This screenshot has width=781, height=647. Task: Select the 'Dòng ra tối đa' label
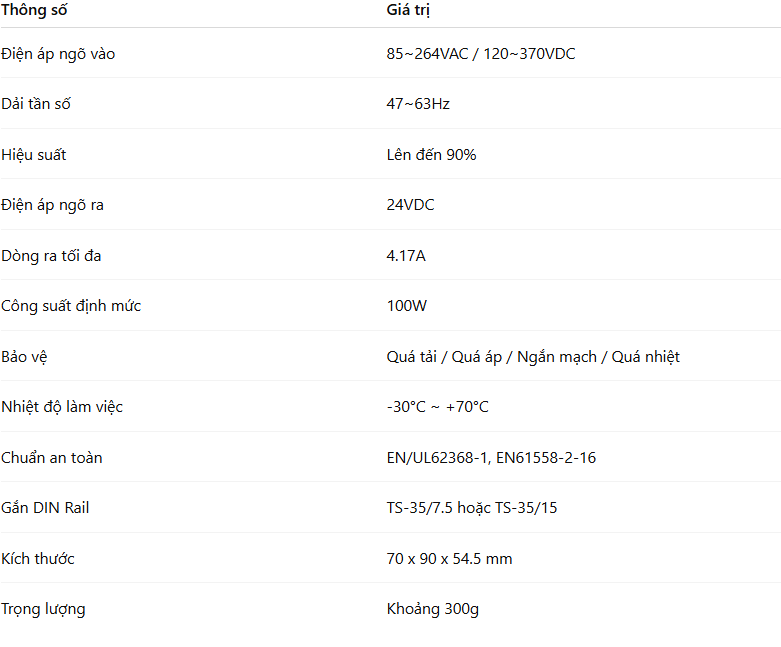coord(51,256)
